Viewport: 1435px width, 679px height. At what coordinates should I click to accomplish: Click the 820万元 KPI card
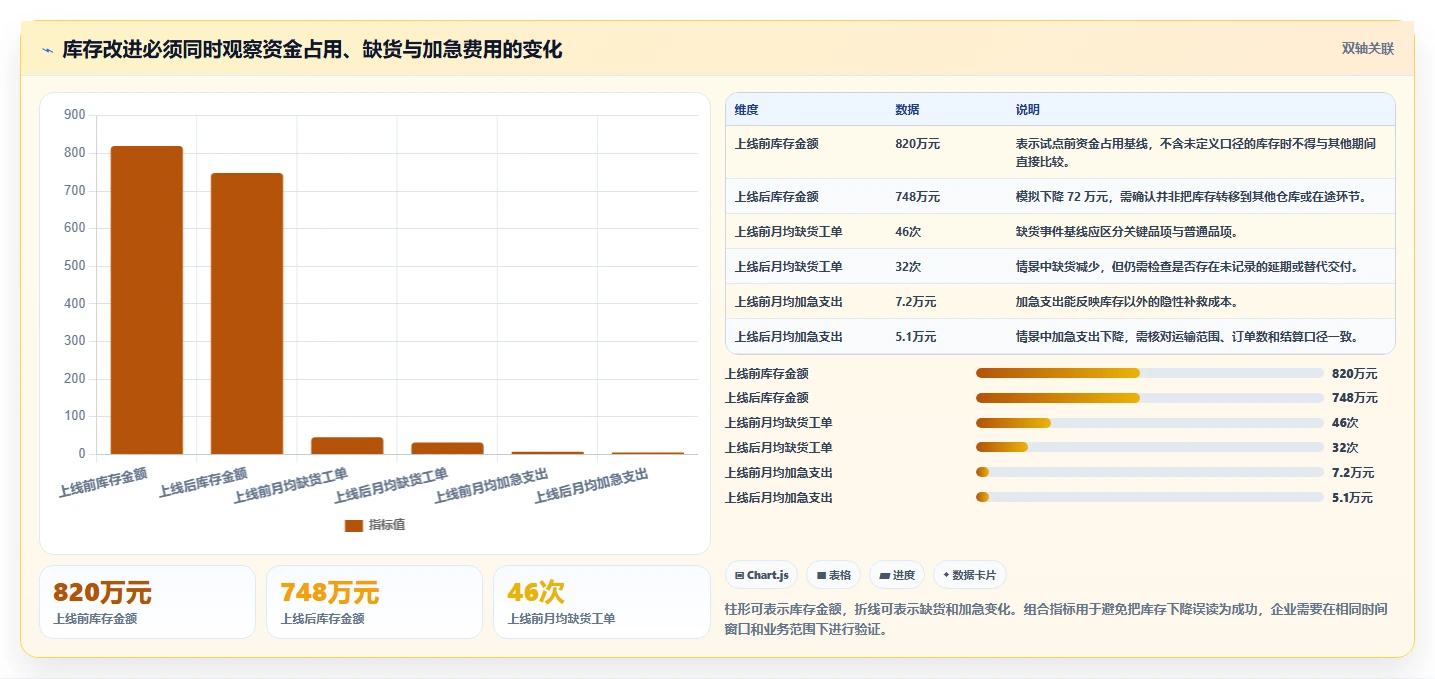point(147,602)
